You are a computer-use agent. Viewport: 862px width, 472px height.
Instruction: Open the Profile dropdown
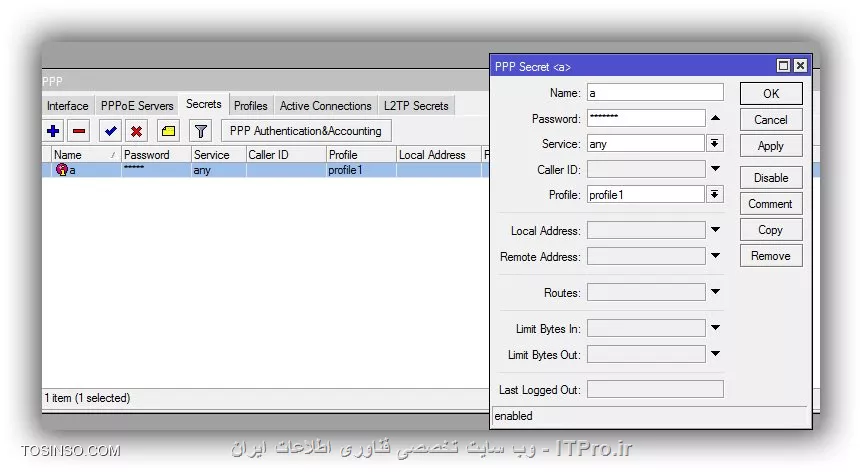pyautogui.click(x=714, y=194)
